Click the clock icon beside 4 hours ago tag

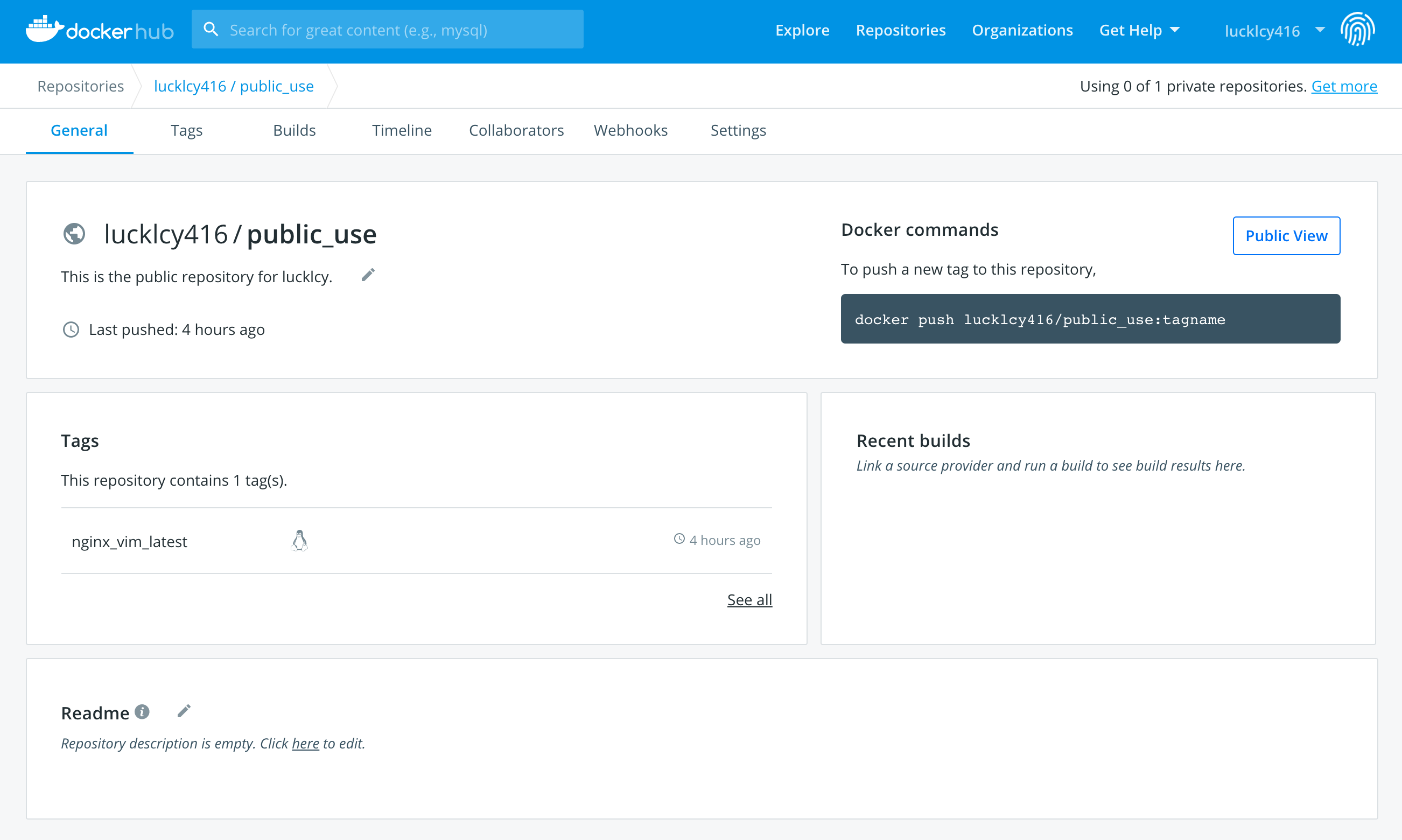click(x=679, y=539)
